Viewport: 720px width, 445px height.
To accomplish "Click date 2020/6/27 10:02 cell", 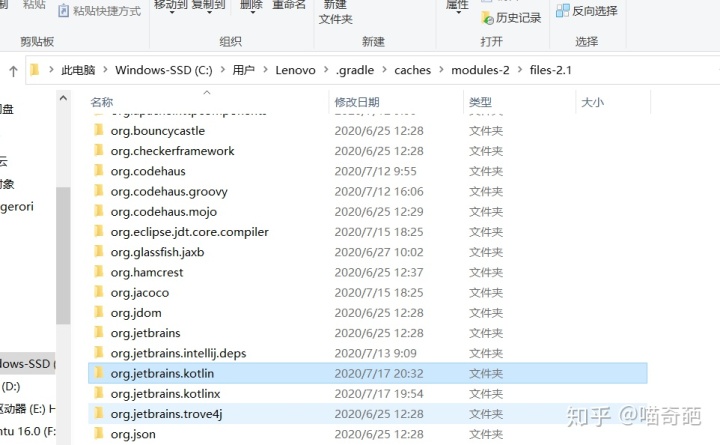I will [x=379, y=252].
